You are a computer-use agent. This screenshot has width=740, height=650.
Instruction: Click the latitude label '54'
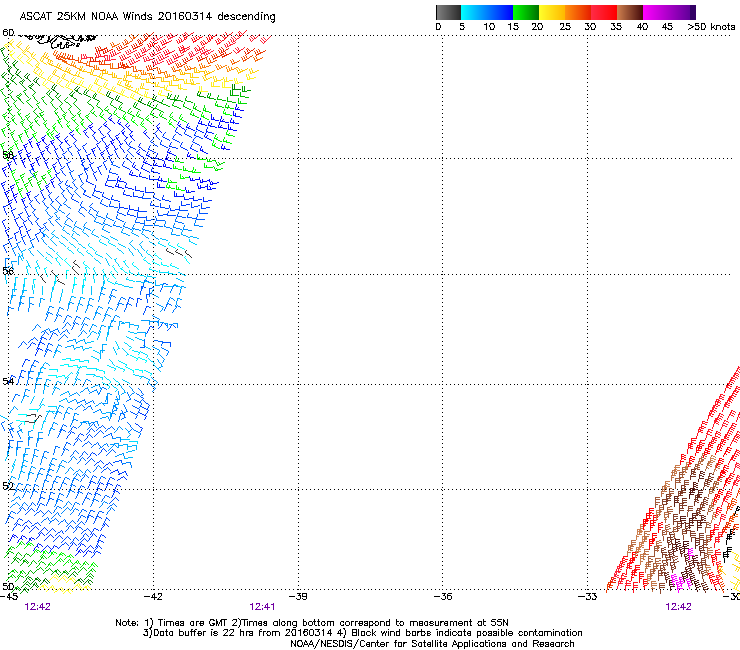8,381
